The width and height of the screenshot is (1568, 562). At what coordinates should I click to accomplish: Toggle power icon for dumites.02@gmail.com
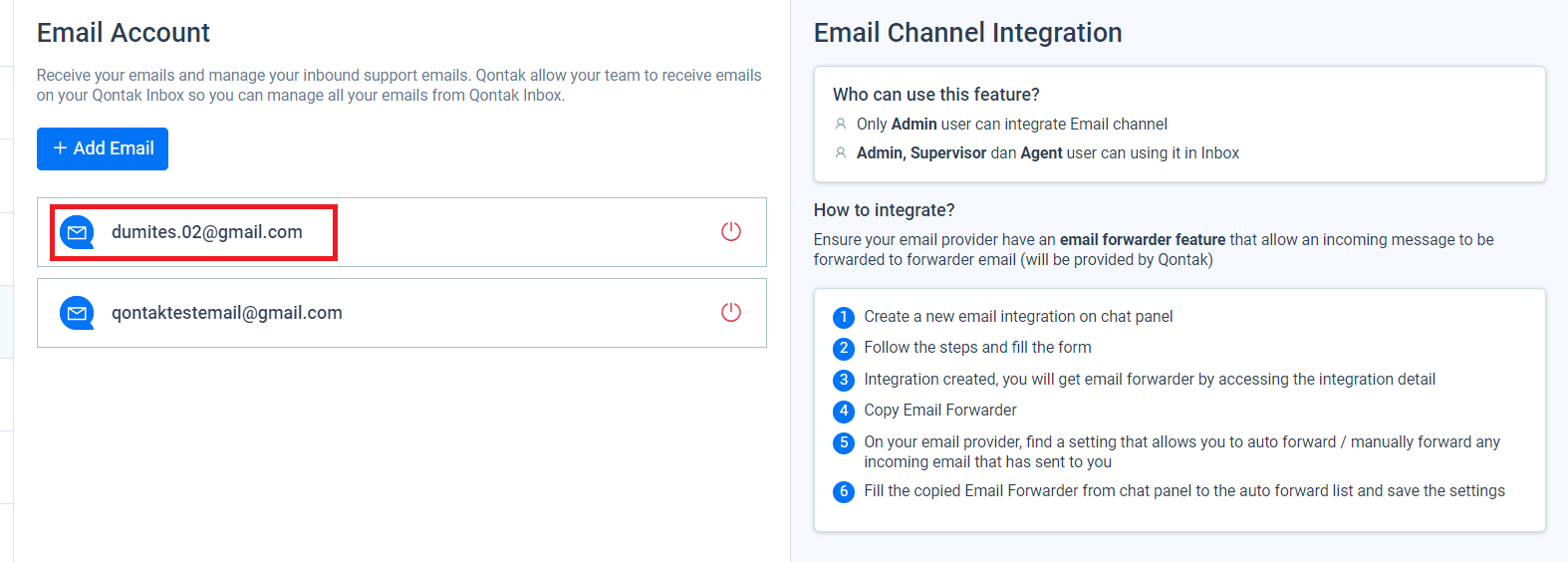731,231
